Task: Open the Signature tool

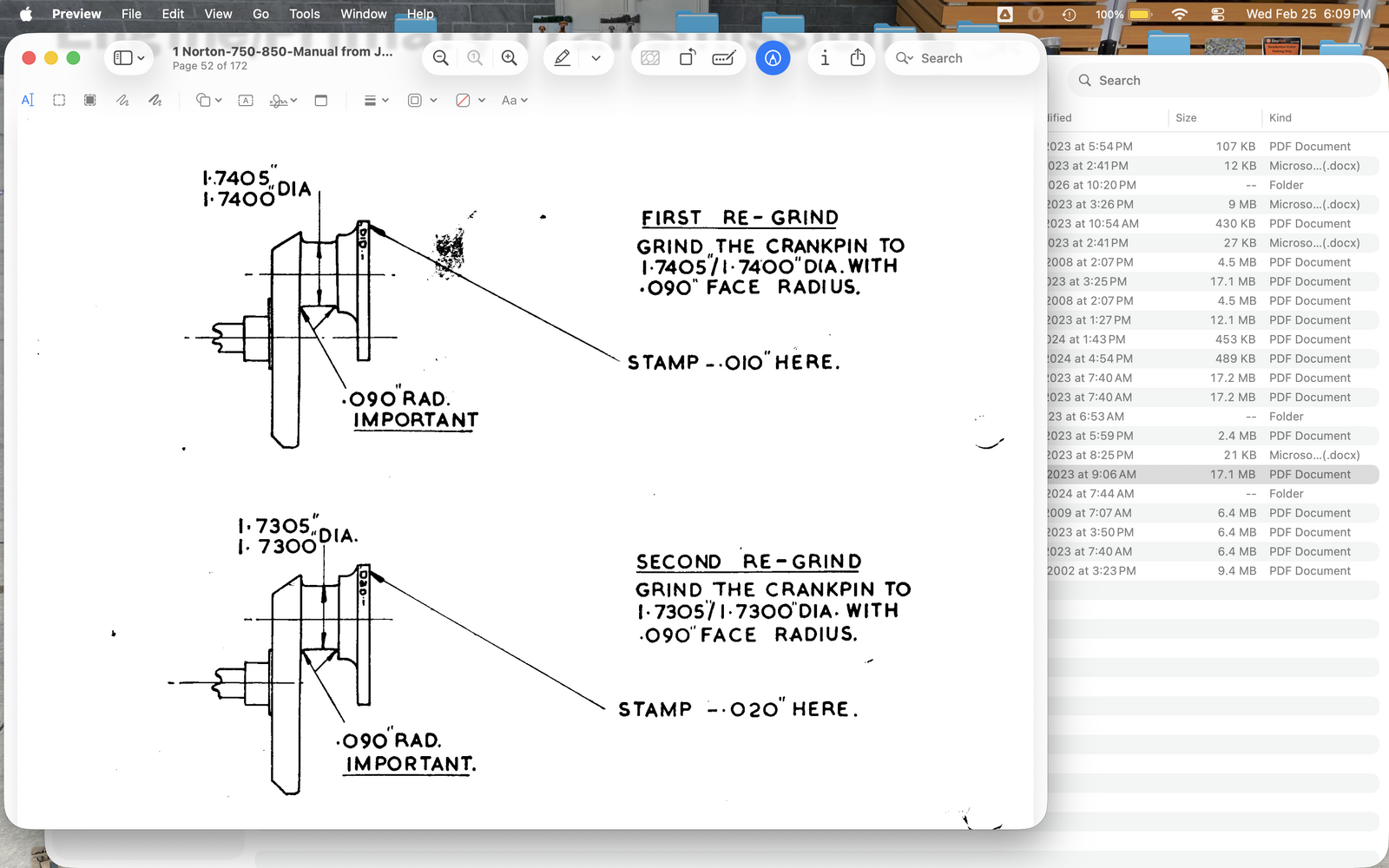Action: coord(280,100)
